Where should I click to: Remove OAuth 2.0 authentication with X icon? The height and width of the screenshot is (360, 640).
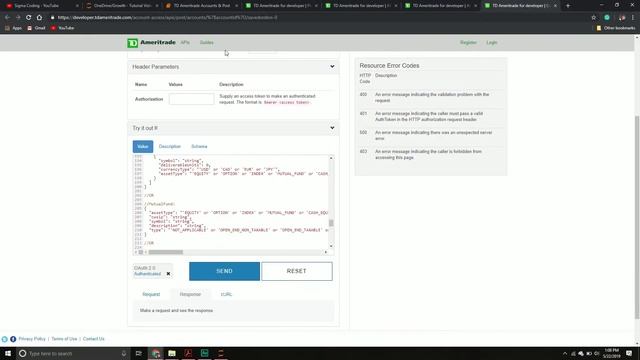tap(168, 274)
